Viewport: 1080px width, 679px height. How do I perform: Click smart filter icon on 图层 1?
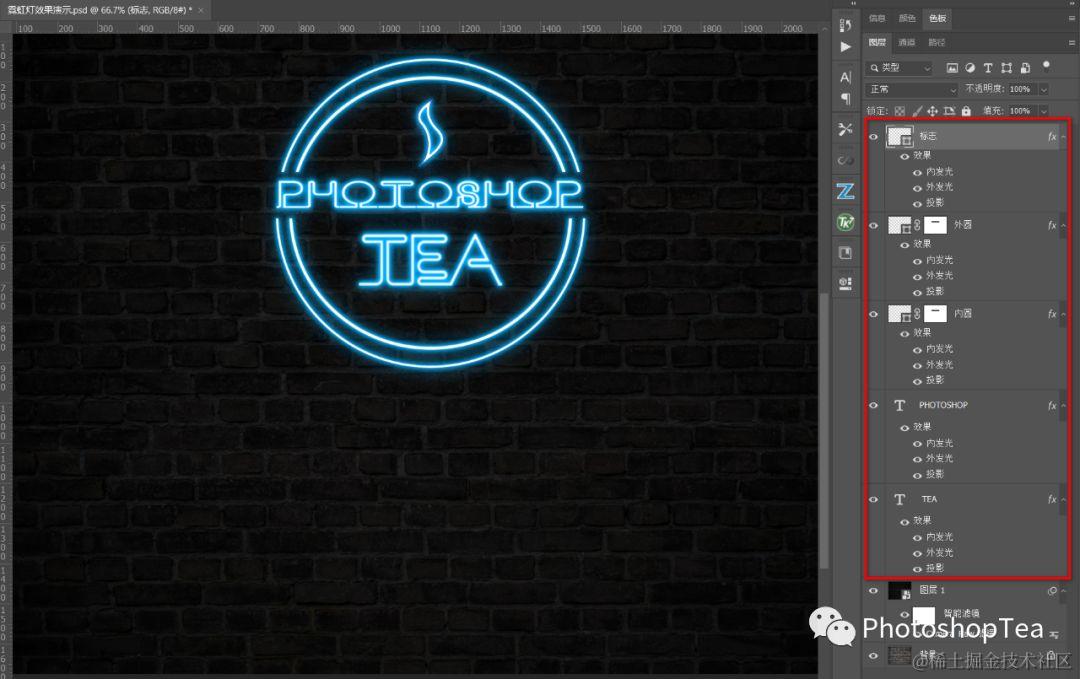[x=1052, y=591]
